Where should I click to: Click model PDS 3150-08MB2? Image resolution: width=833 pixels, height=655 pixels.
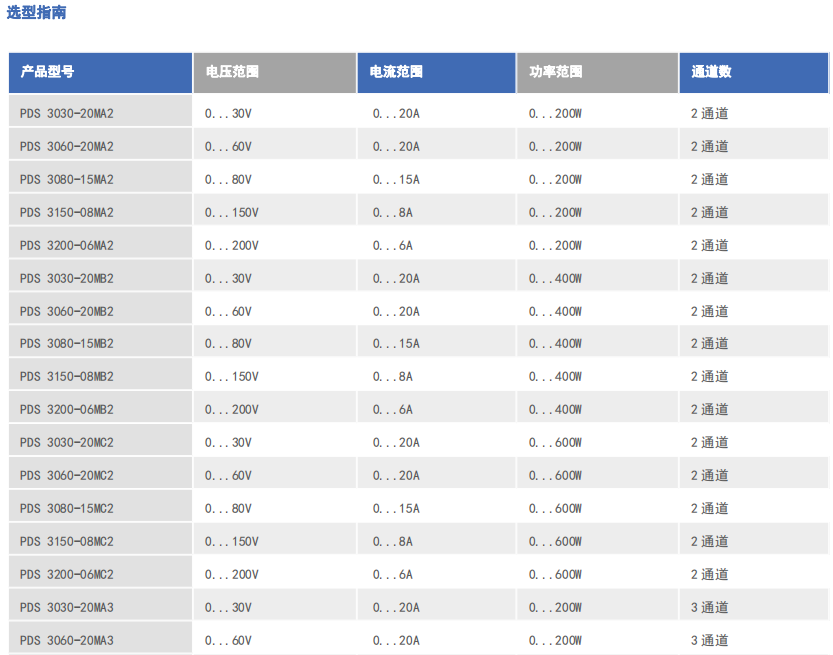point(67,377)
